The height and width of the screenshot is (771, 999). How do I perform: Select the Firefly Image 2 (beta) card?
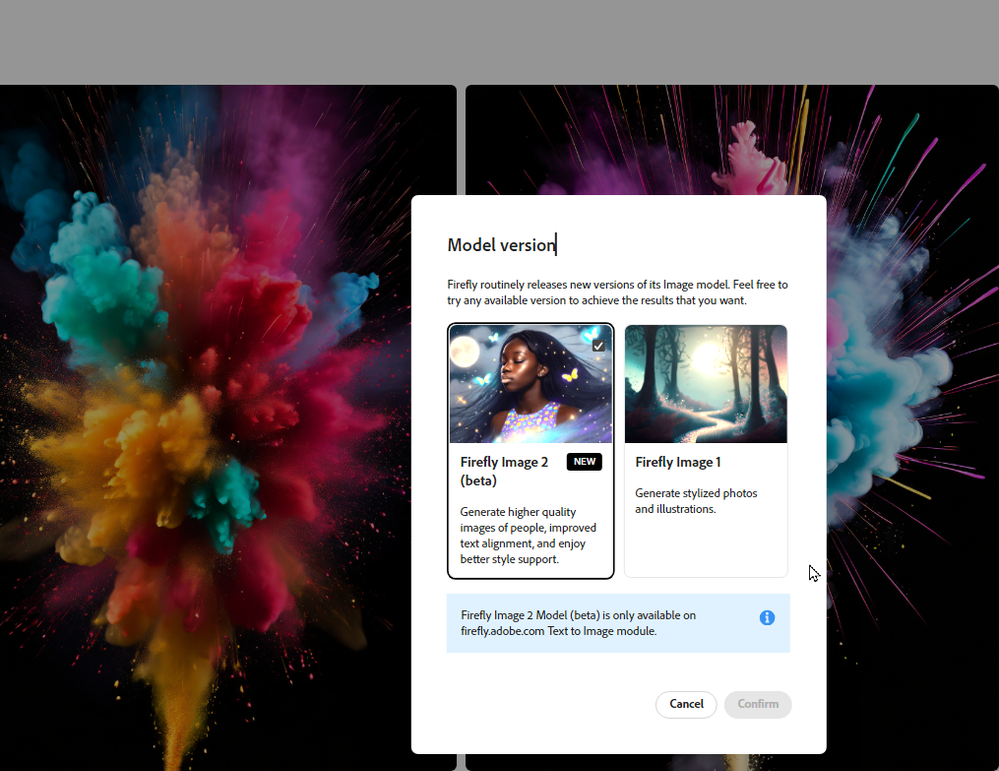point(531,451)
